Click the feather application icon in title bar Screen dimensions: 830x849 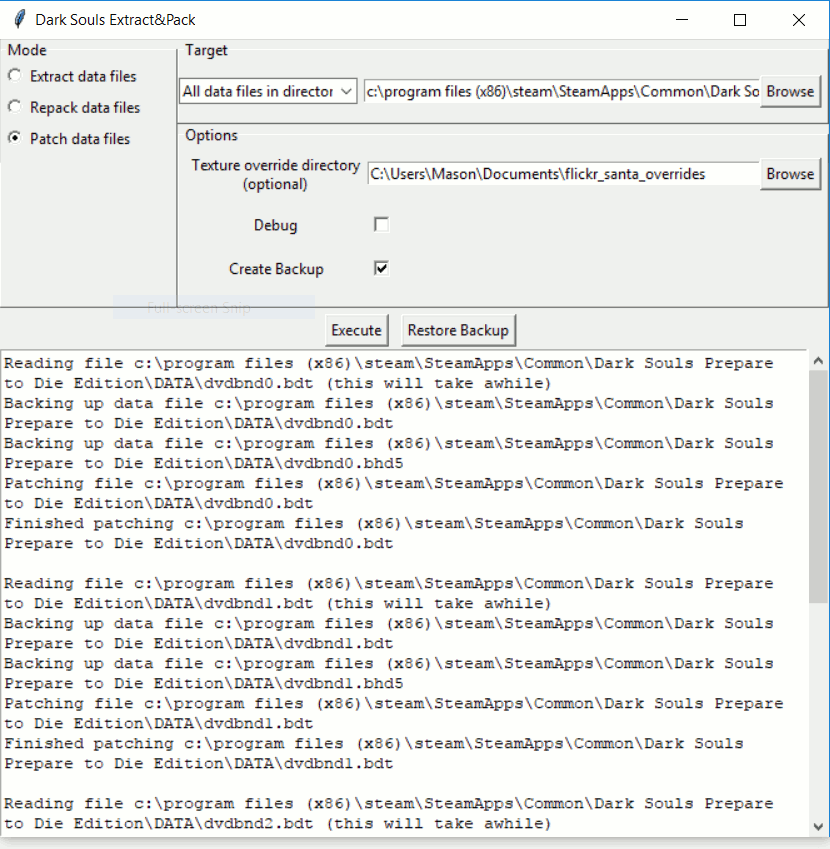19,19
